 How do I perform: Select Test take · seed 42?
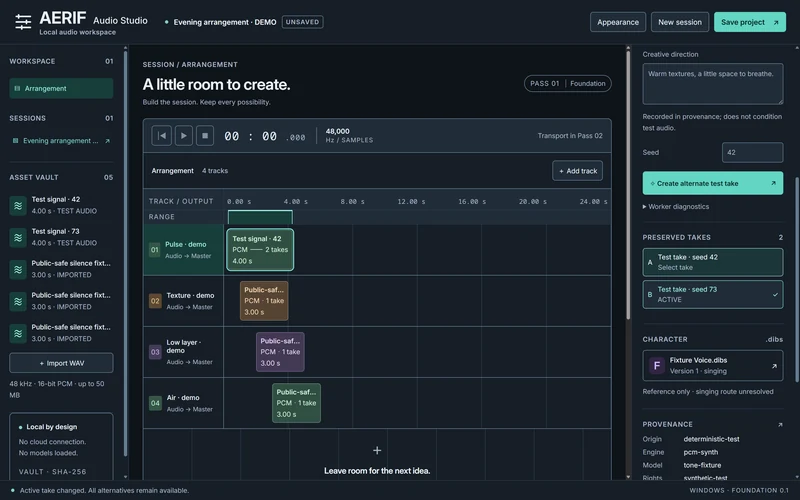click(713, 262)
